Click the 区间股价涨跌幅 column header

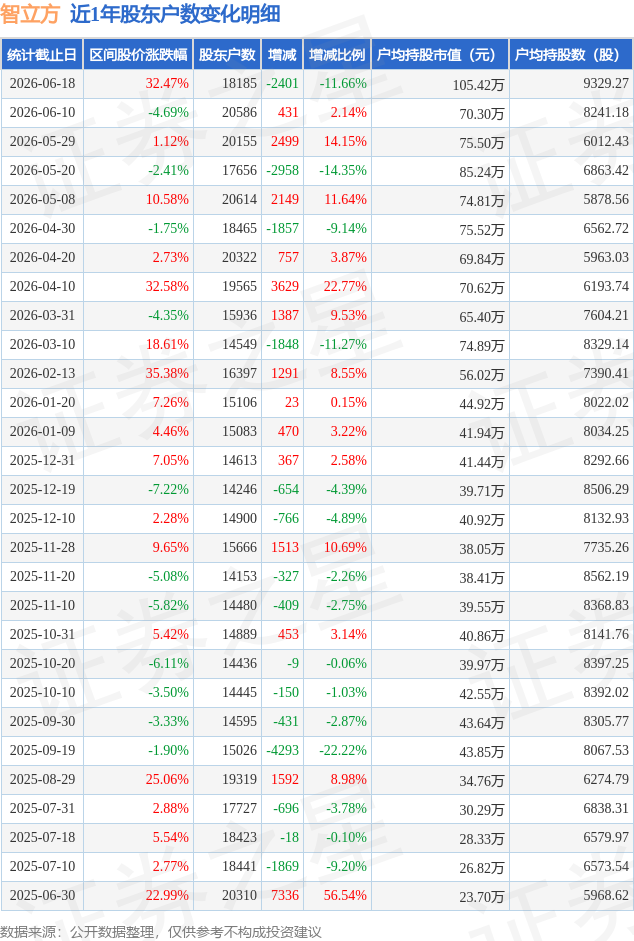click(x=138, y=55)
